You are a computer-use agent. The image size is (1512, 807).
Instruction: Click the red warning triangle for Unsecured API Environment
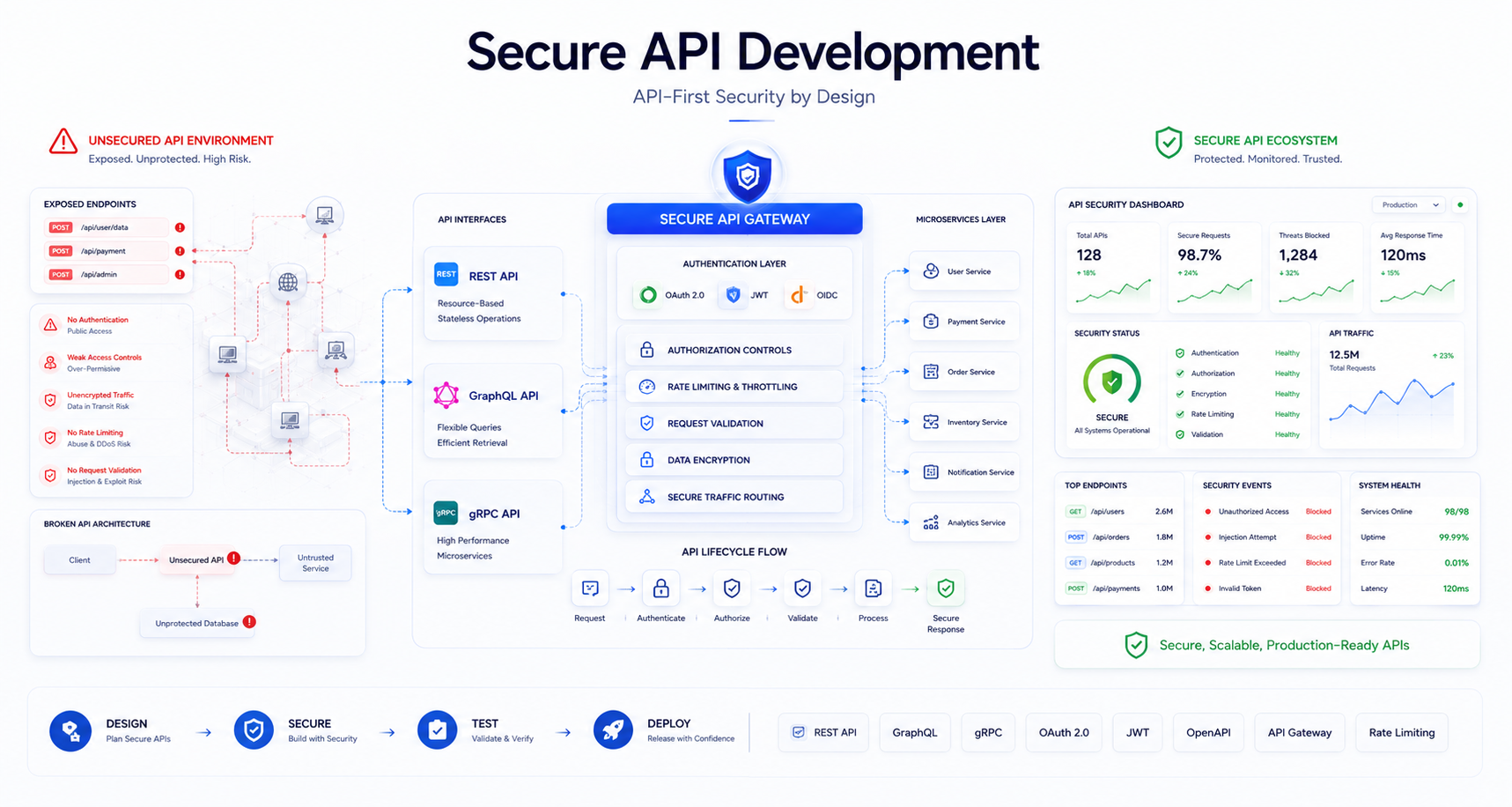click(x=63, y=142)
